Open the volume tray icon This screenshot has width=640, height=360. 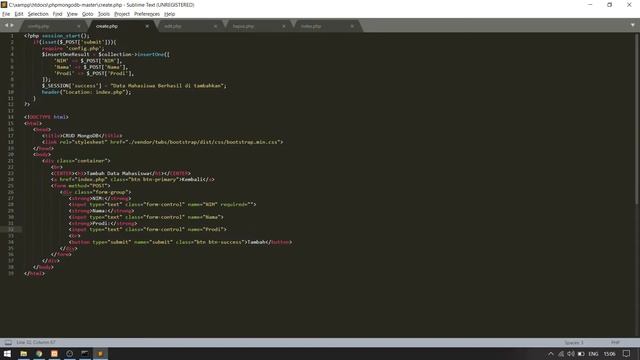[571, 354]
